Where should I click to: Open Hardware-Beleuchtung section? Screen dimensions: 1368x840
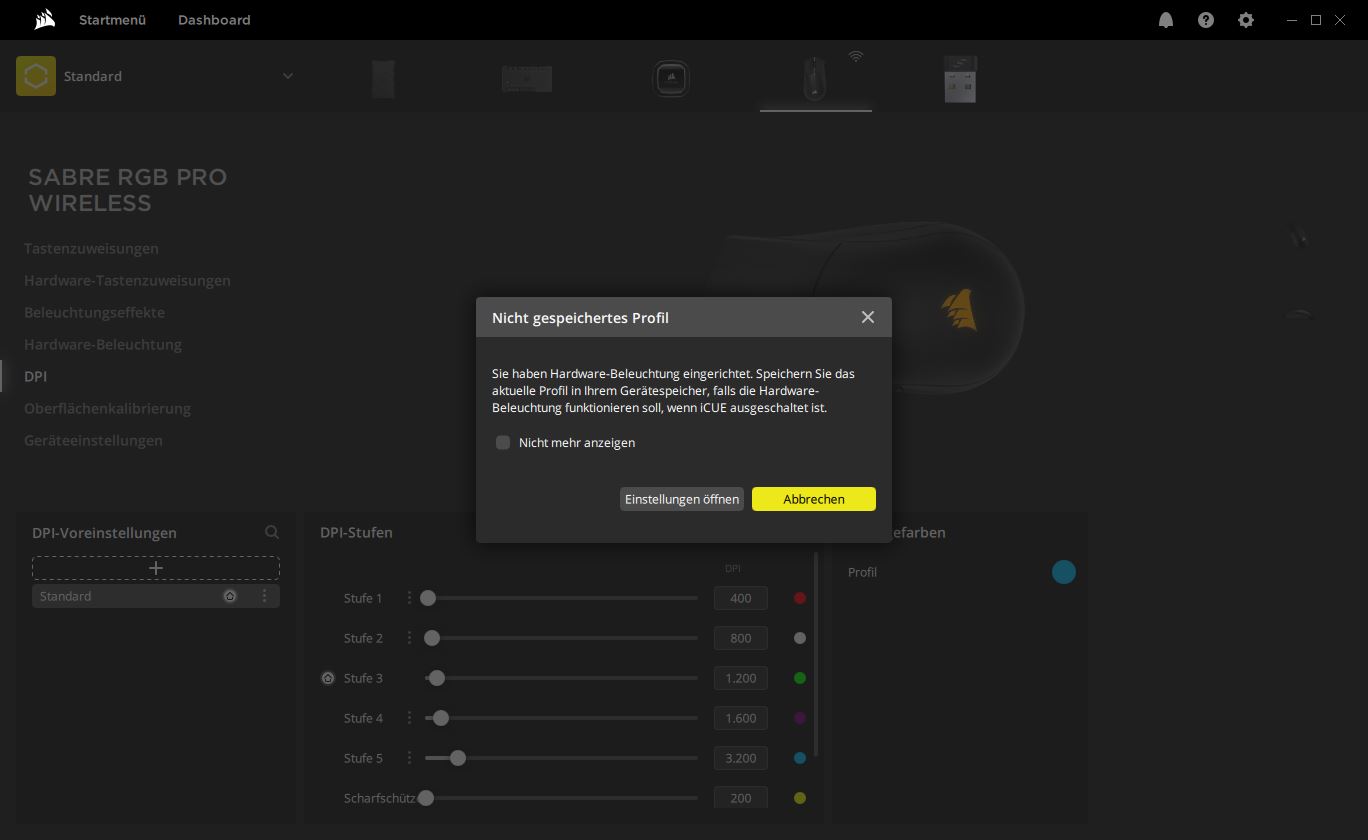[103, 344]
